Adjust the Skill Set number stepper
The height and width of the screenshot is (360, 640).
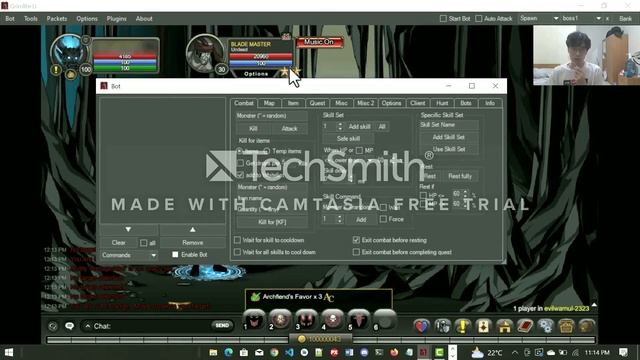click(340, 127)
